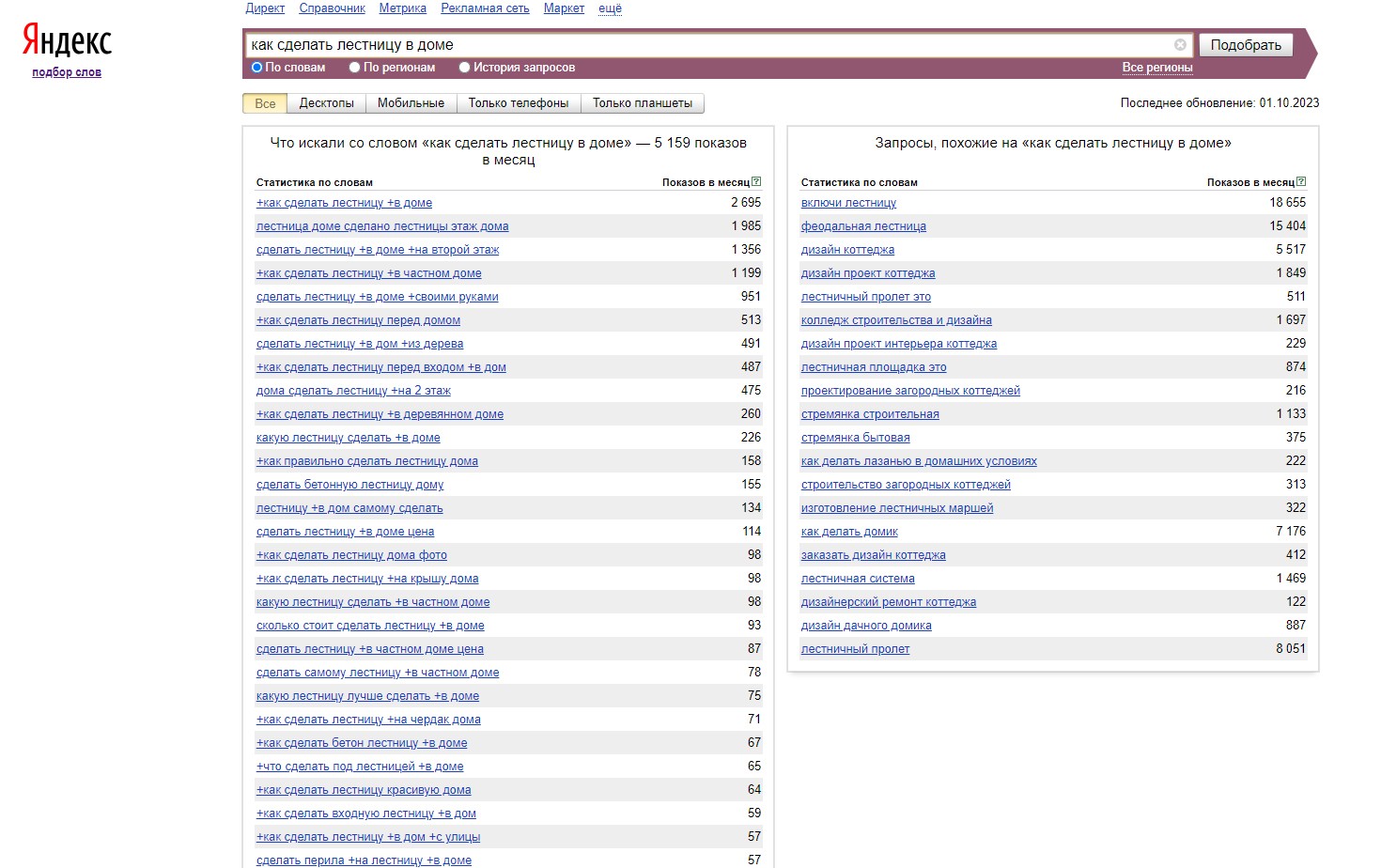1381x868 pixels.
Task: Open 'лестничная площадка это'
Action: pos(874,367)
